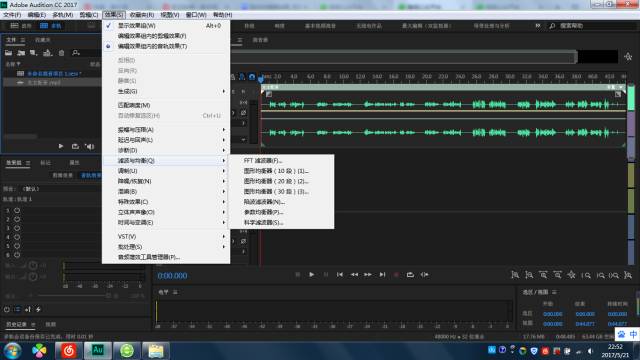Click the Fast Forward transport button
The height and width of the screenshot is (360, 640).
point(368,275)
